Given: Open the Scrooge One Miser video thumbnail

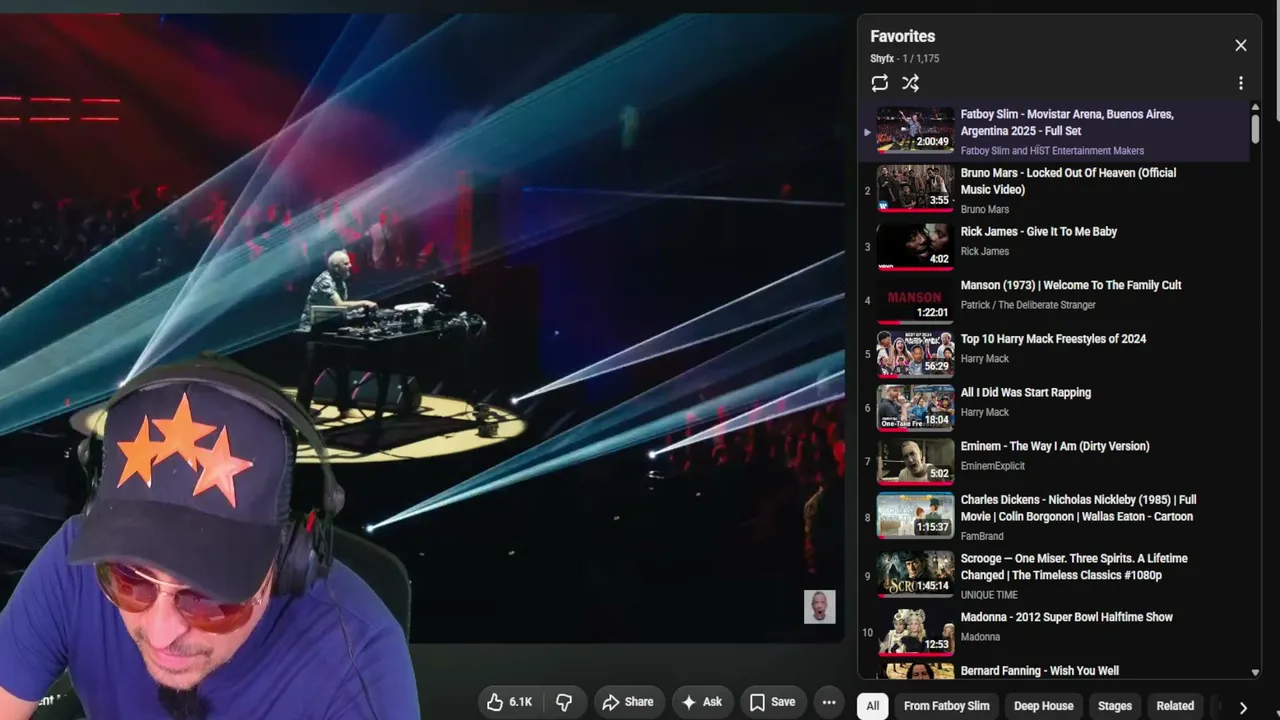Looking at the screenshot, I should [x=915, y=575].
